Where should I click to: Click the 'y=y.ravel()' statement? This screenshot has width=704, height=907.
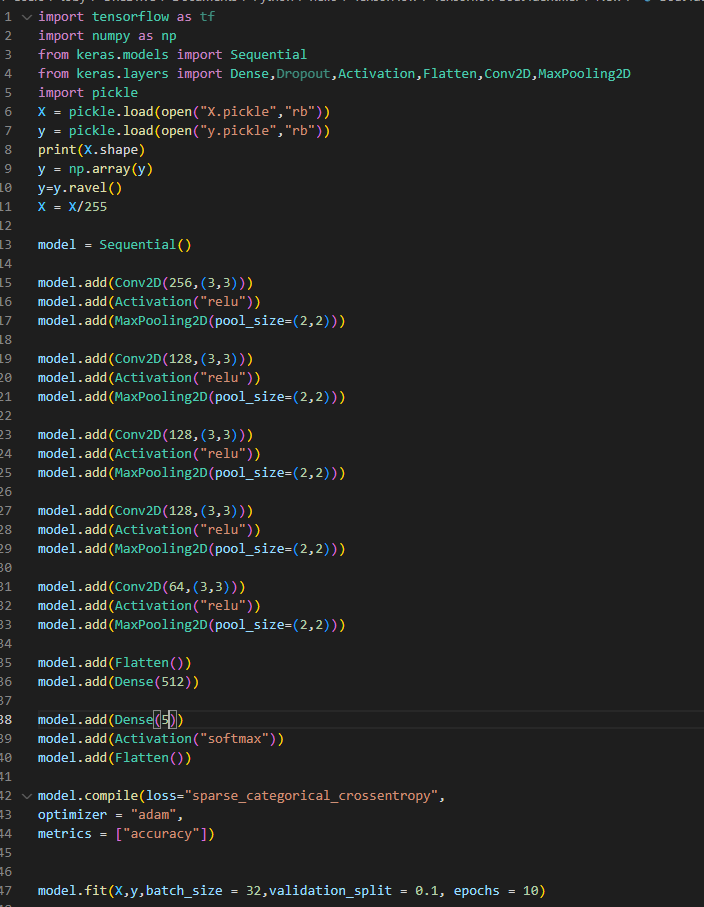click(80, 188)
